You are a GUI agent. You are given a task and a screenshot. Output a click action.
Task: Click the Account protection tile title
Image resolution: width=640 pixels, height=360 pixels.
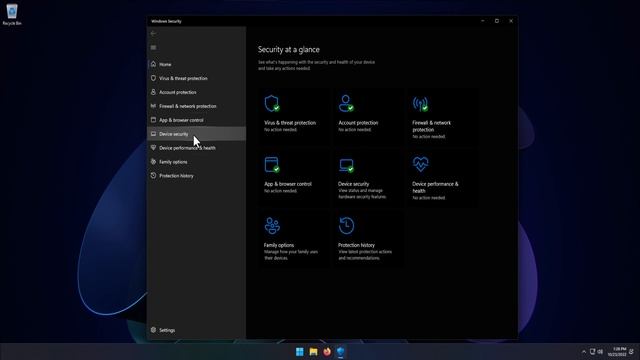358,122
